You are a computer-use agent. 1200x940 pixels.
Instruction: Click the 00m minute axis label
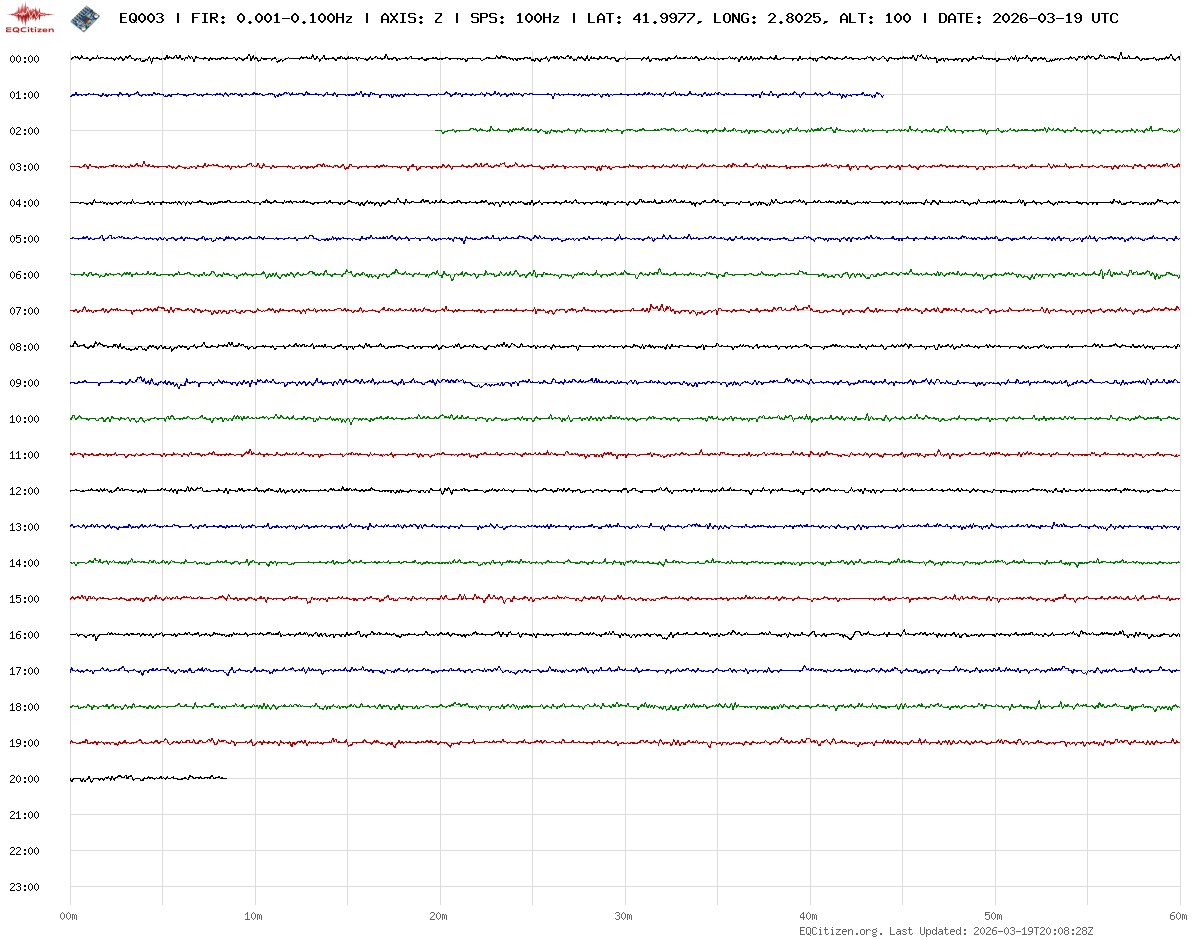click(69, 916)
